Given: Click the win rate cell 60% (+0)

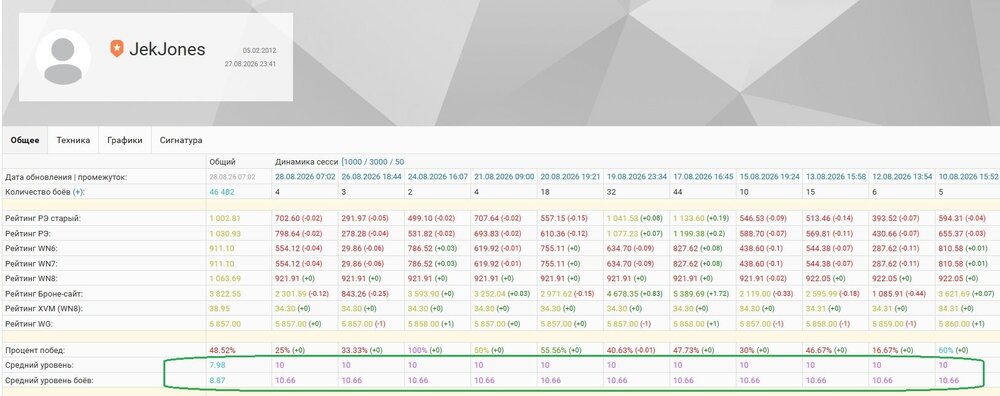Looking at the screenshot, I should [x=953, y=351].
